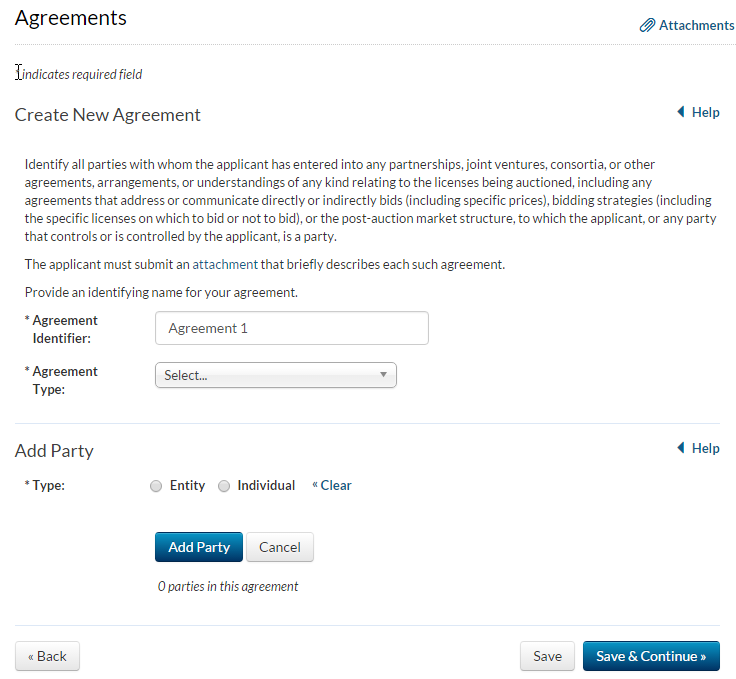
Task: Click the Save button
Action: coord(547,656)
